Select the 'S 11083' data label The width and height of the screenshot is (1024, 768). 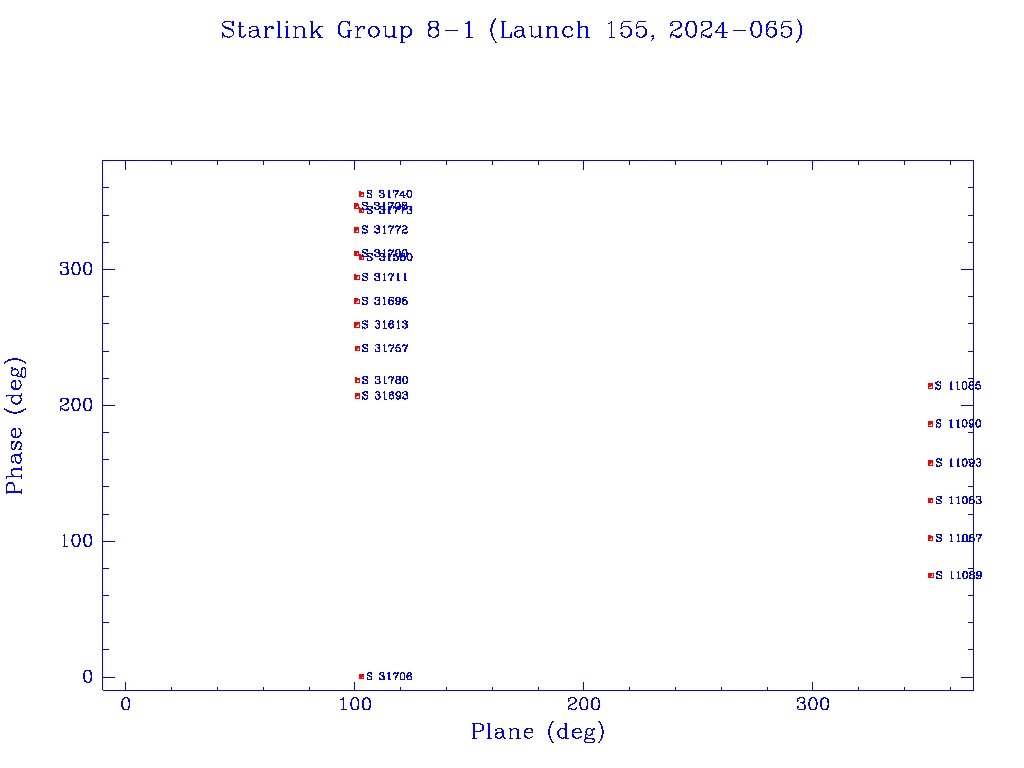pos(958,500)
